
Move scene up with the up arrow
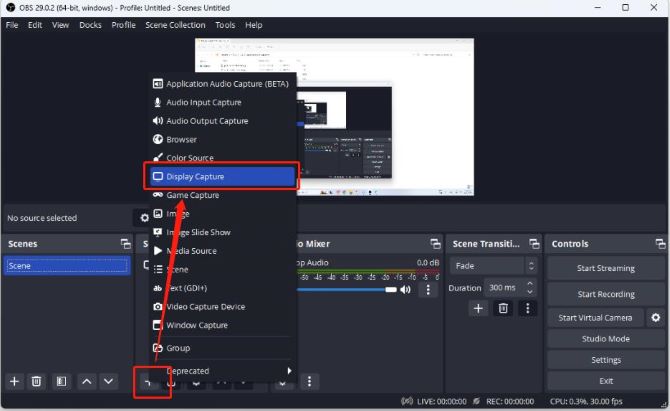click(87, 381)
